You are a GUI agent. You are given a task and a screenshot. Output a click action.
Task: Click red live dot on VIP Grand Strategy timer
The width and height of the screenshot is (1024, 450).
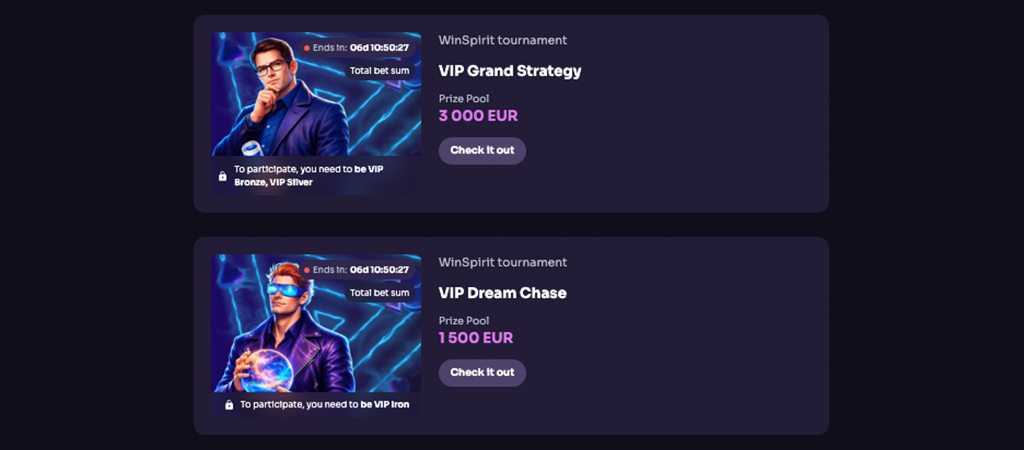pyautogui.click(x=307, y=48)
